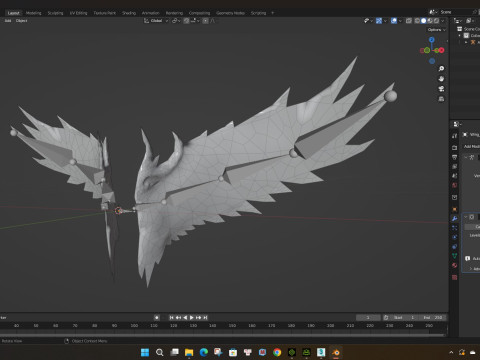Screen dimensions: 480x360
Task: Open the pivot point dropdown
Action: coord(176,21)
